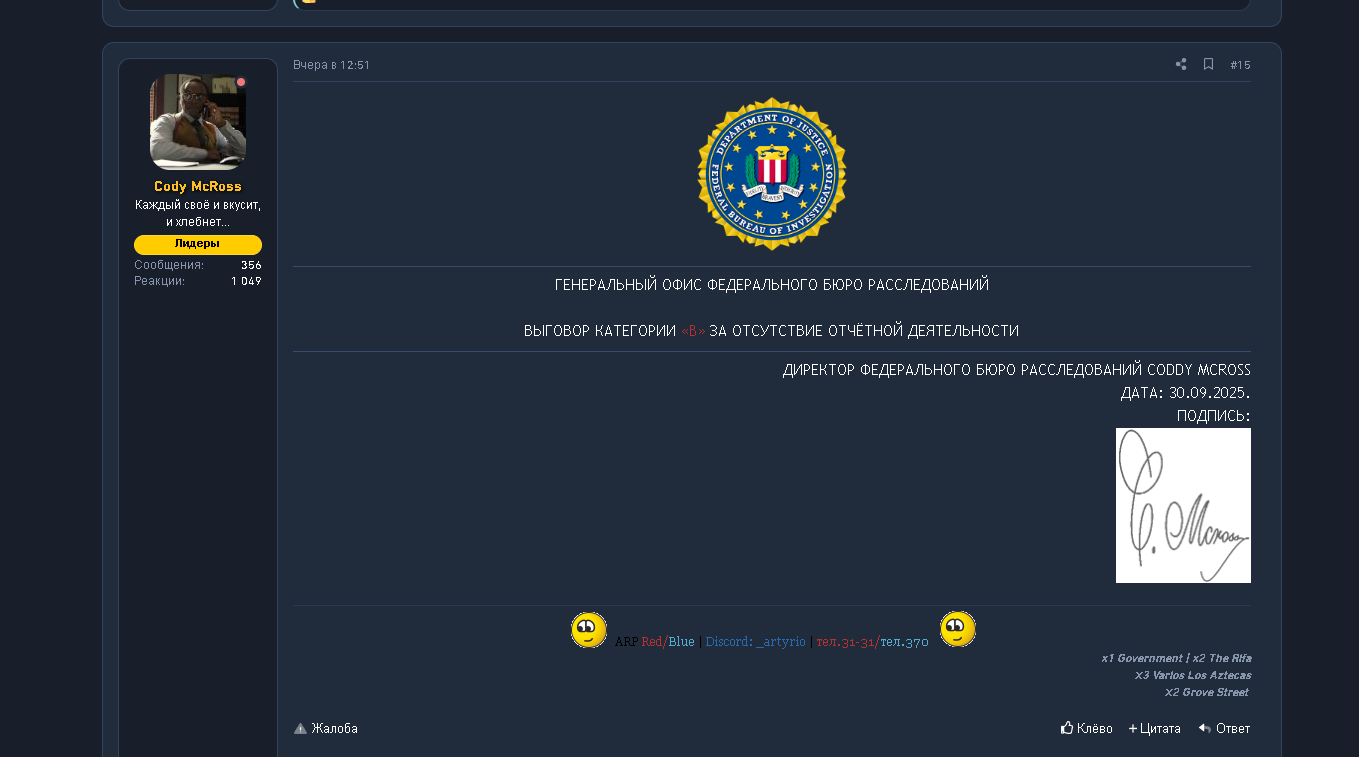Click the X2 Grove Street line
The image size is (1359, 757).
1207,692
